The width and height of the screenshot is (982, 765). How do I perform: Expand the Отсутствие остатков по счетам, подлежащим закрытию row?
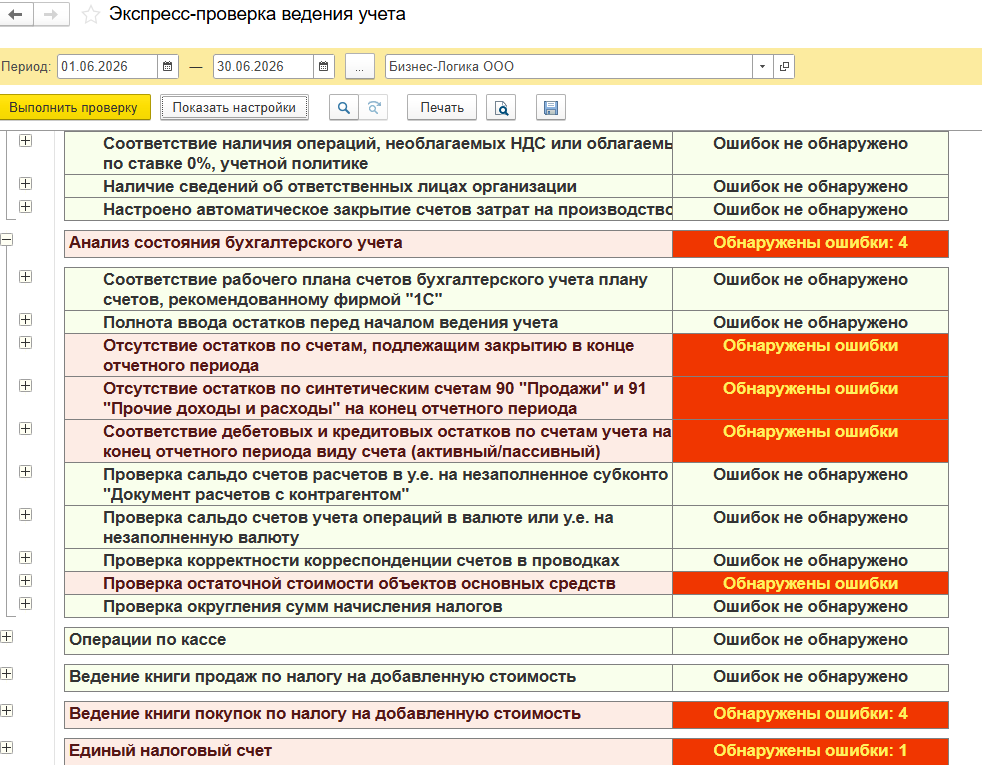(x=25, y=342)
